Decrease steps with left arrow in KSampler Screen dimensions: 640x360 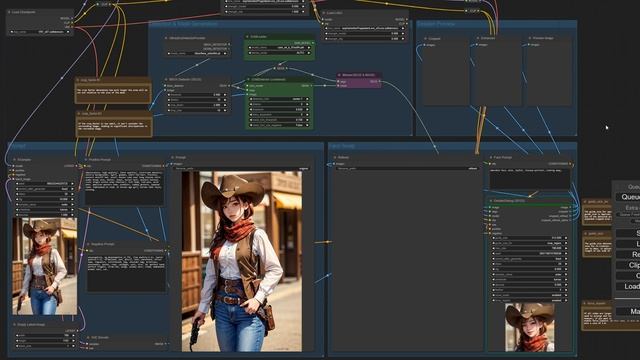[x=18, y=194]
